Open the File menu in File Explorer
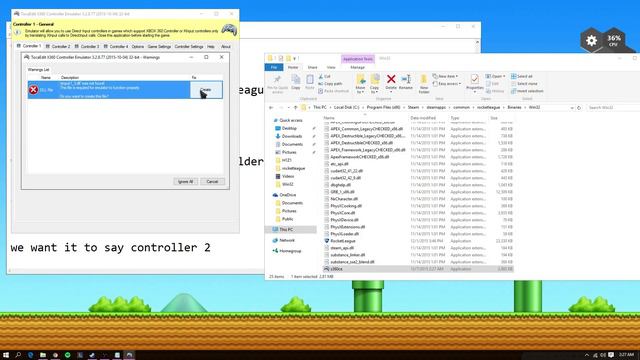 pos(274,67)
